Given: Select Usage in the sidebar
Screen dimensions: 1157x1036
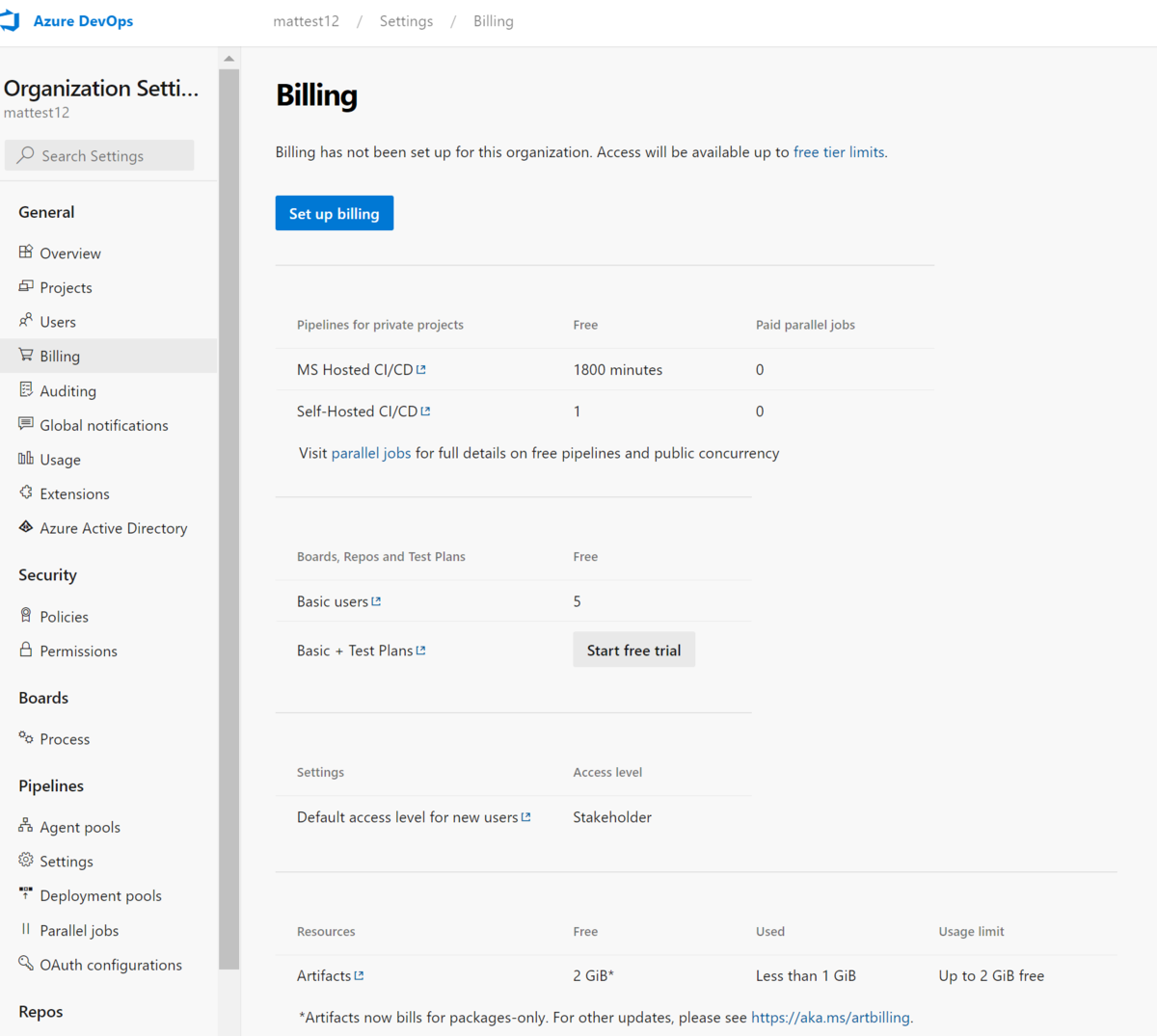Looking at the screenshot, I should pyautogui.click(x=60, y=460).
